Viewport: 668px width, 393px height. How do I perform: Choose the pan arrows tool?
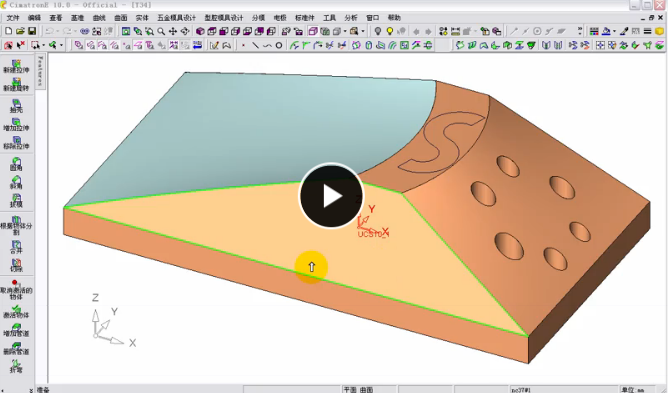click(173, 31)
